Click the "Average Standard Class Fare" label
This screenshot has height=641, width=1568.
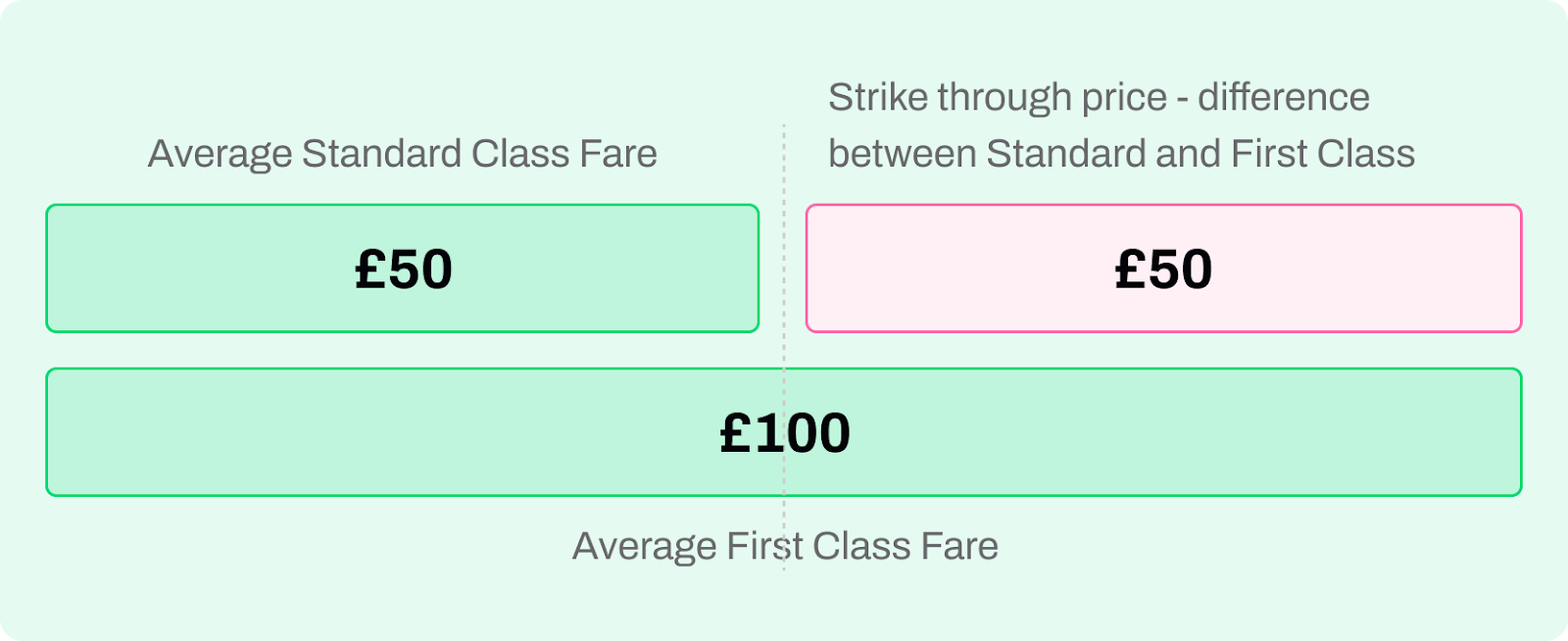point(402,154)
